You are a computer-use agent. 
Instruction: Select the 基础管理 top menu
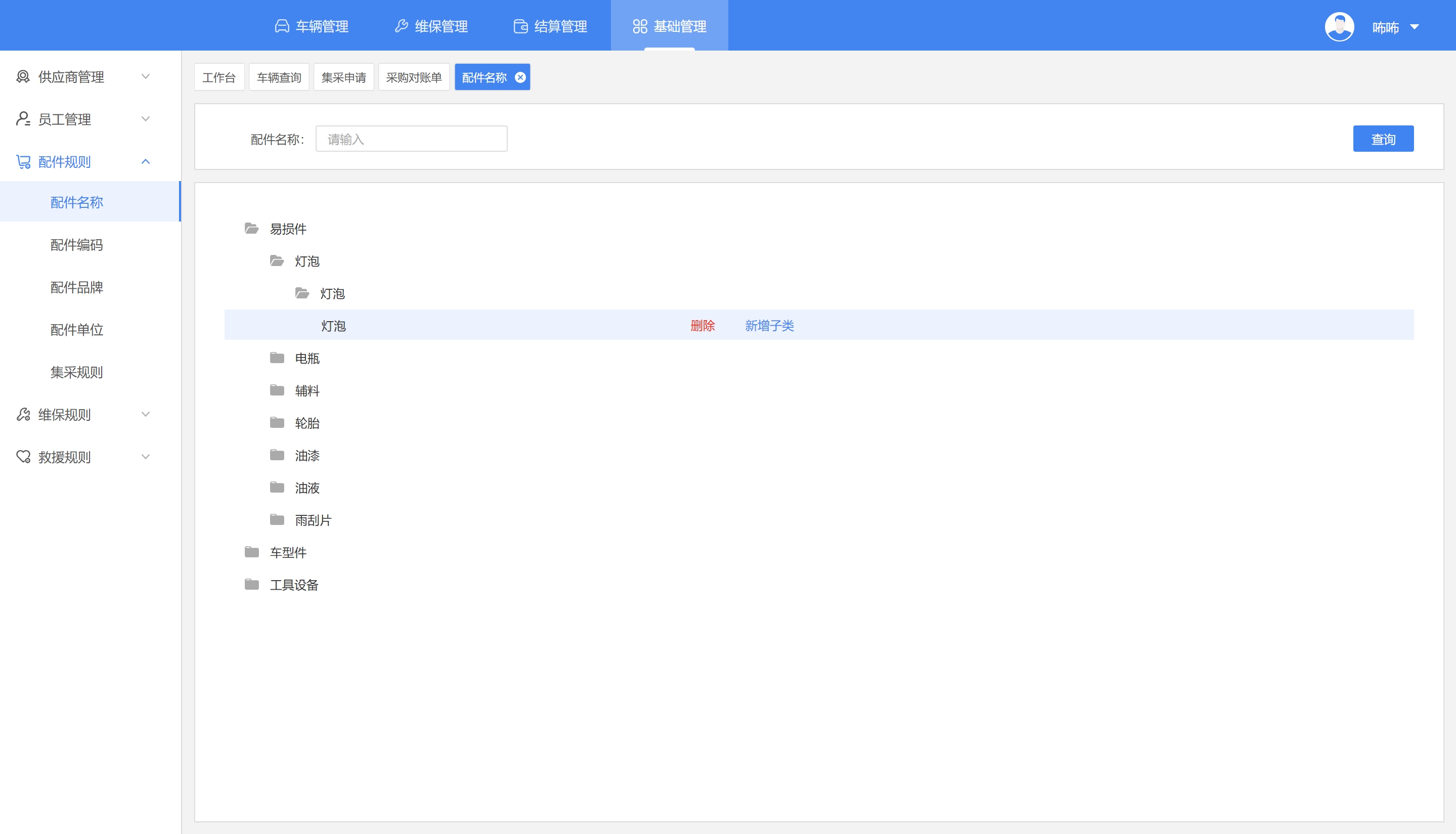pyautogui.click(x=669, y=26)
